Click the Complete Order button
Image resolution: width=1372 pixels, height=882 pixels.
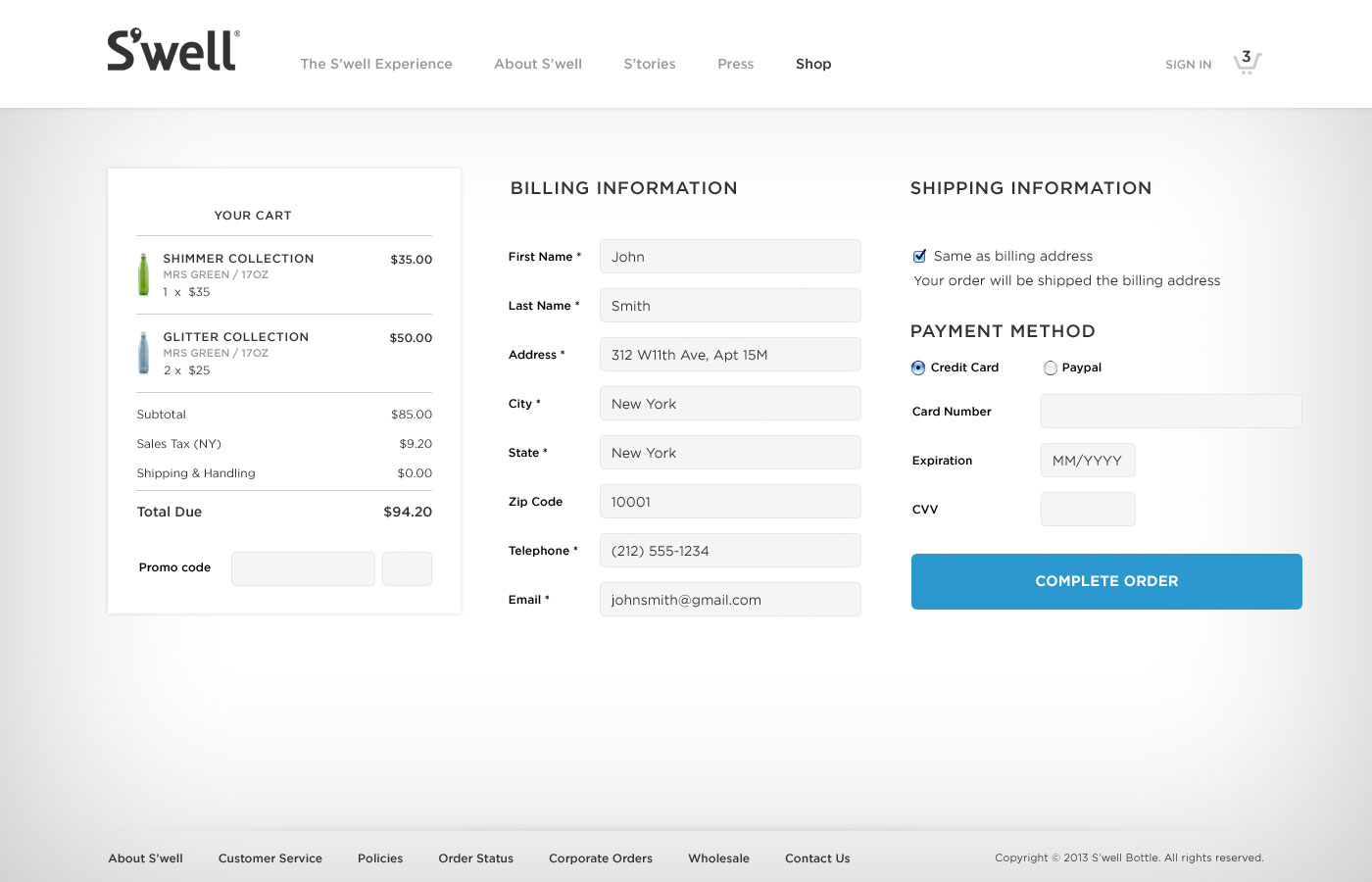click(1106, 581)
